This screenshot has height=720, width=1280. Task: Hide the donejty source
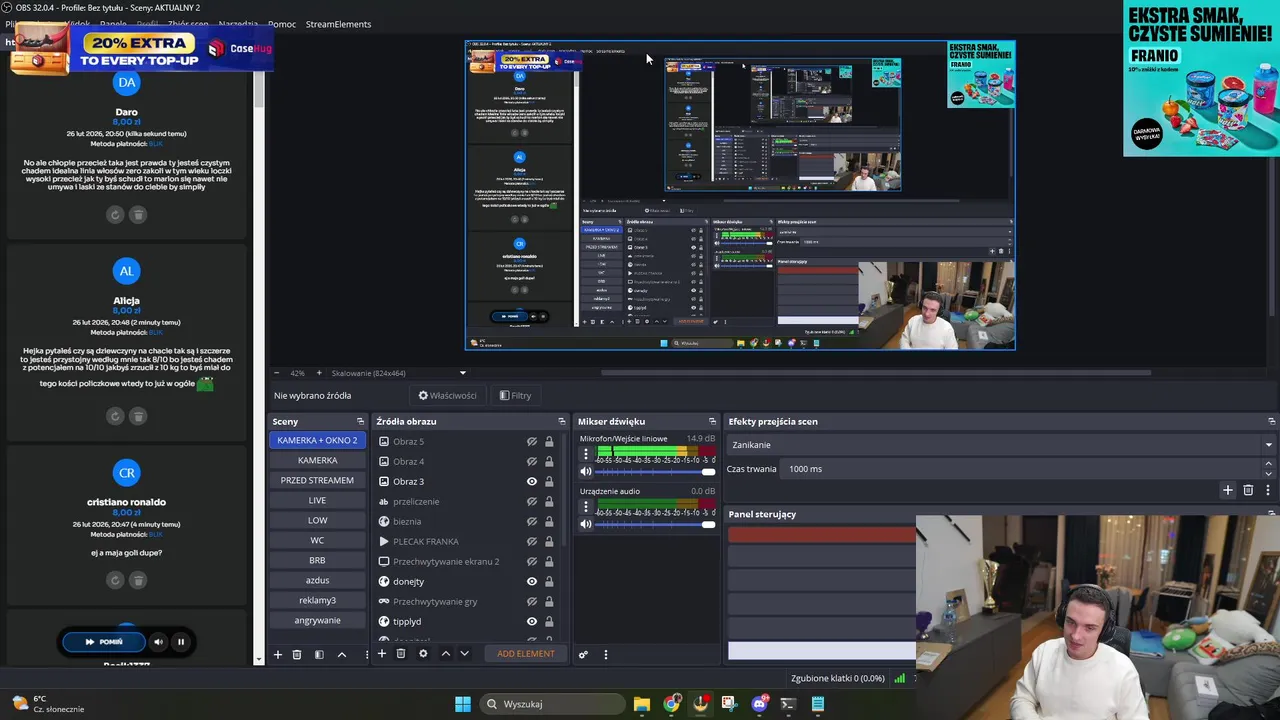[x=532, y=581]
